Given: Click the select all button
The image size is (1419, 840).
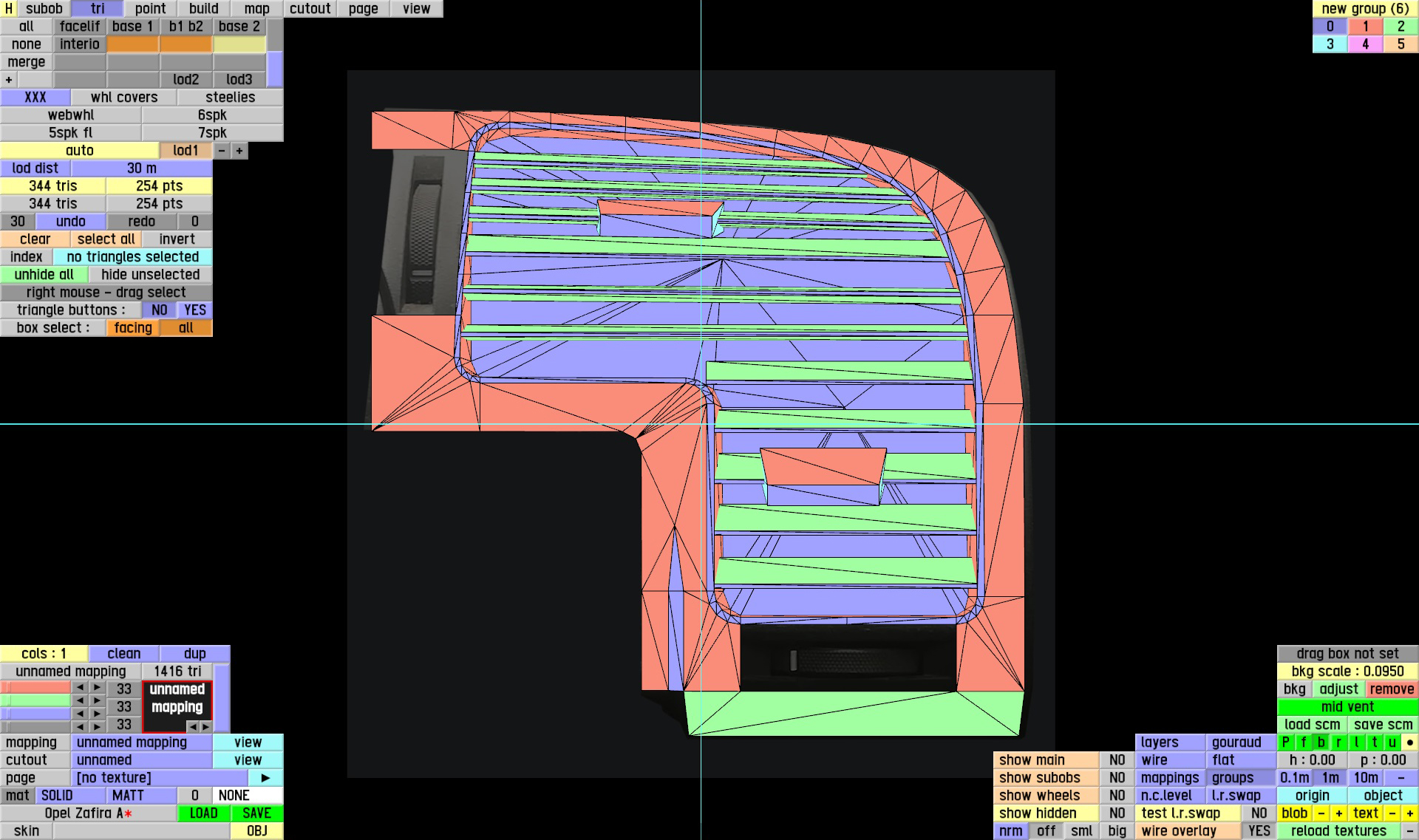Looking at the screenshot, I should point(106,239).
